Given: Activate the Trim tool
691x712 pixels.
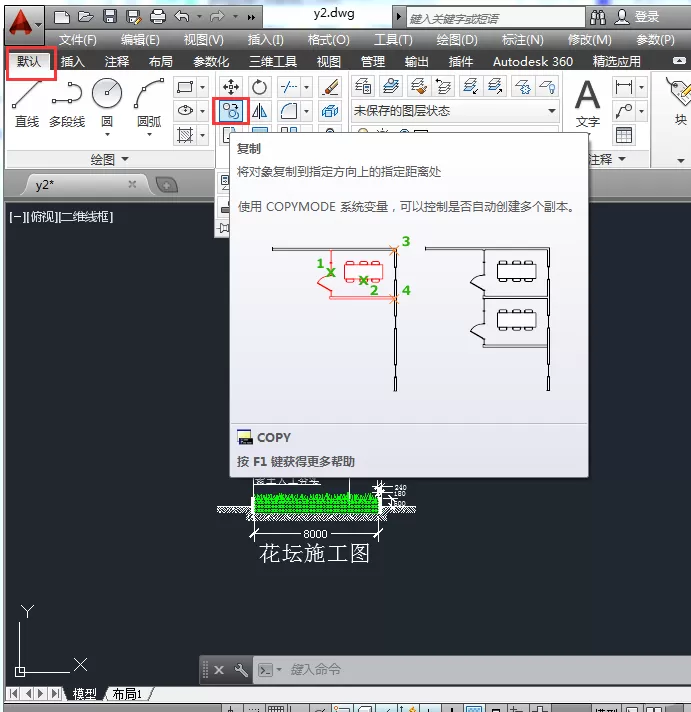Looking at the screenshot, I should point(289,87).
